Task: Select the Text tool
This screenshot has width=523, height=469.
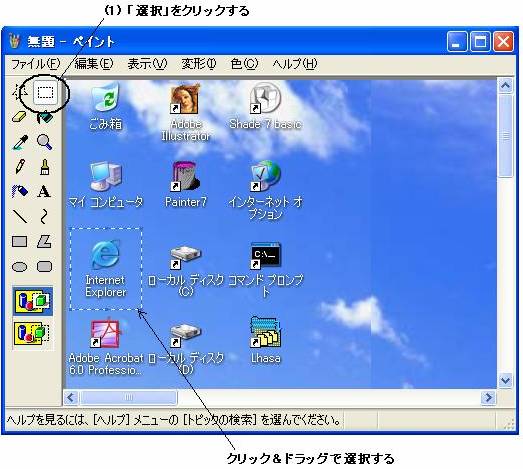Action: point(44,191)
